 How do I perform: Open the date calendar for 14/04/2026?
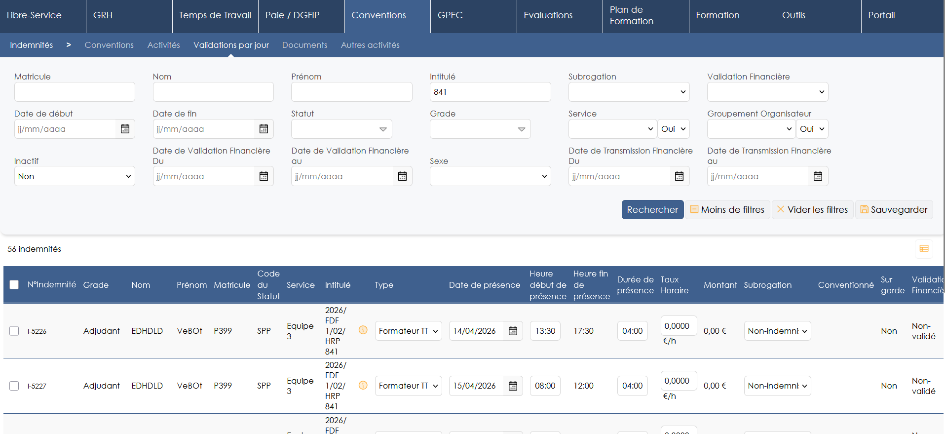point(513,331)
